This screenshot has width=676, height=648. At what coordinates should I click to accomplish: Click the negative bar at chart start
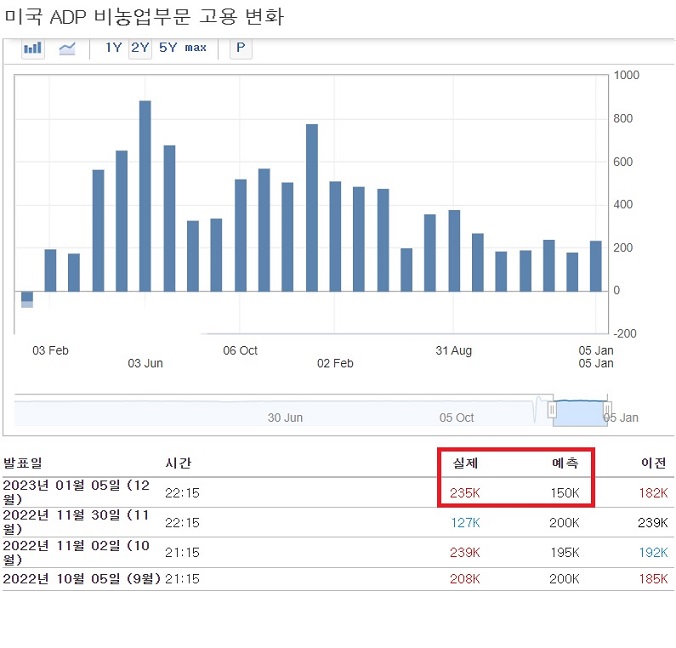pos(27,299)
